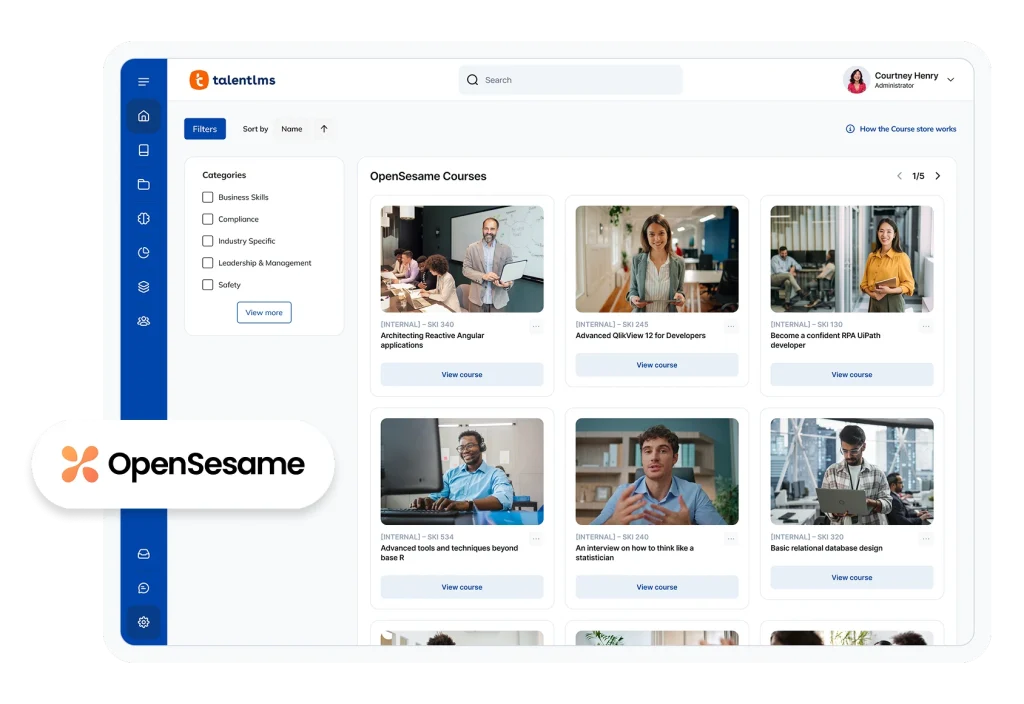Open the settings gear icon in sidebar

tap(143, 622)
